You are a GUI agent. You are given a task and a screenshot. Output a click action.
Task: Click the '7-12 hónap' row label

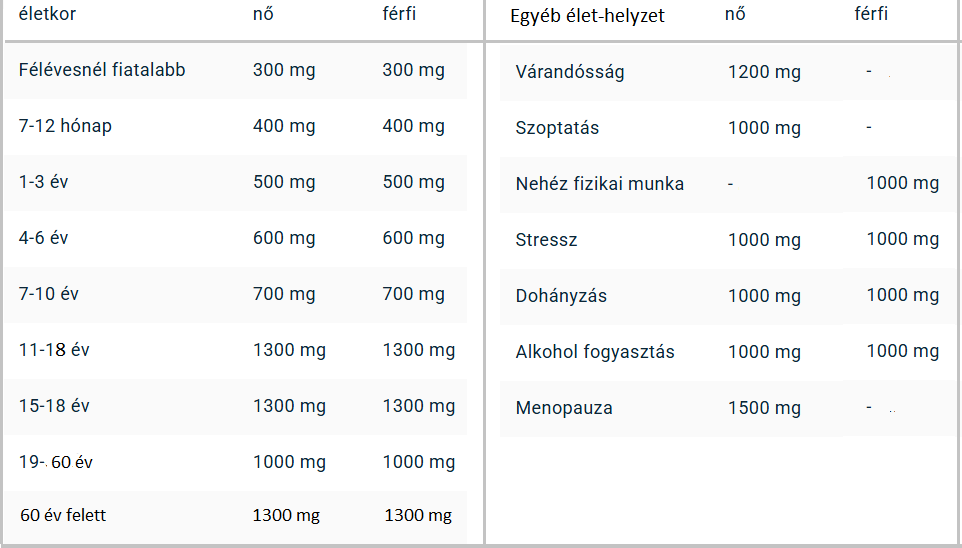(65, 126)
